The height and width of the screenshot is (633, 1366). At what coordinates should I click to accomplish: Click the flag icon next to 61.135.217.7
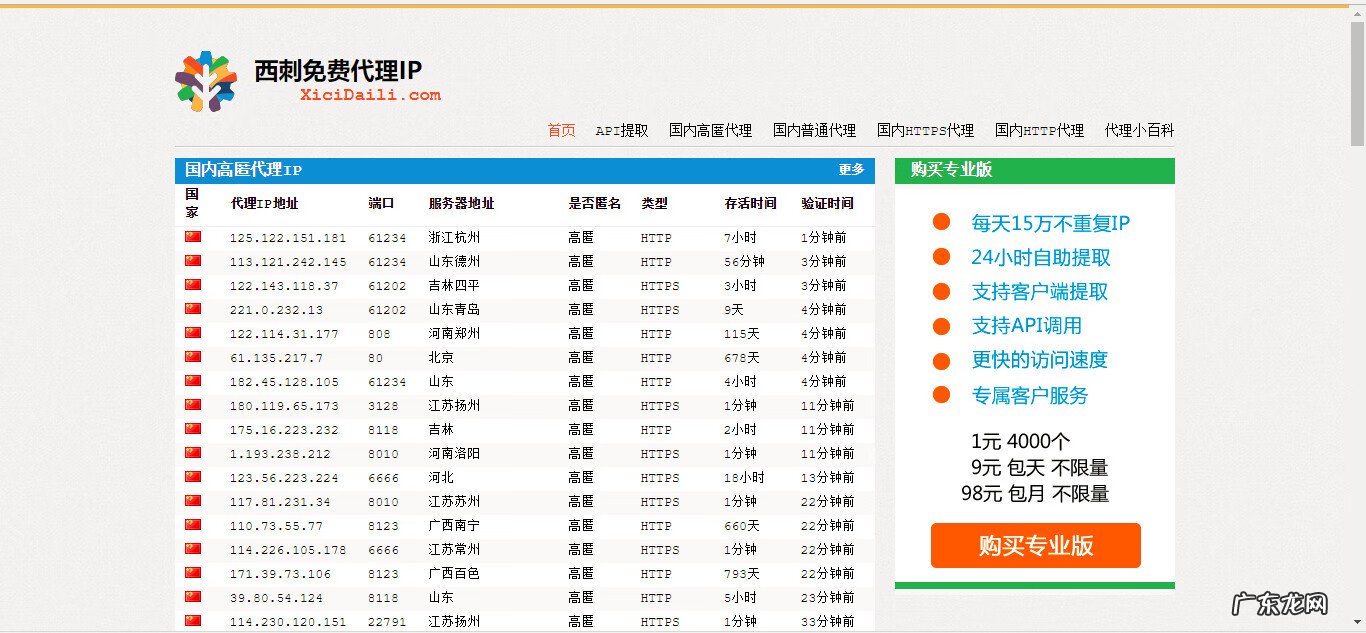click(191, 358)
